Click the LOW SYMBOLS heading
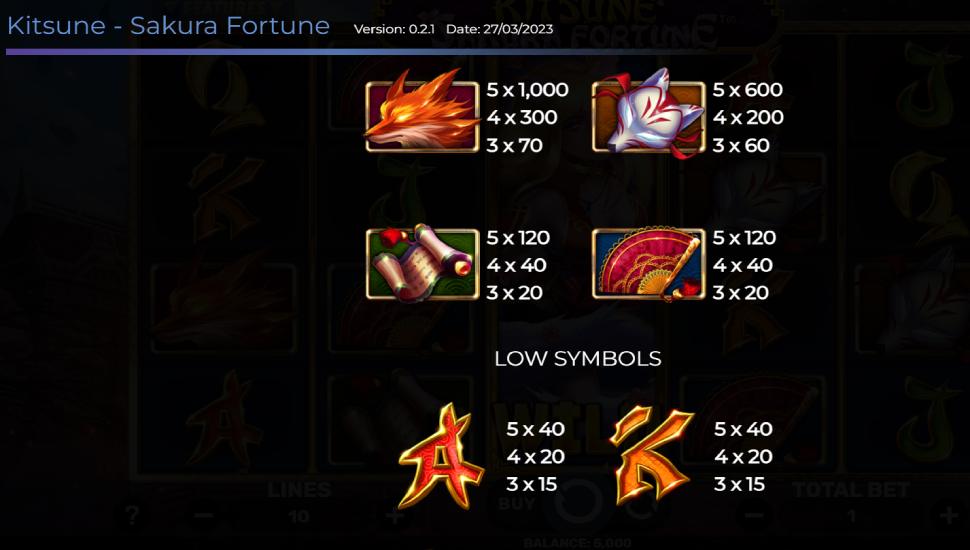Viewport: 970px width, 550px height. coord(578,358)
